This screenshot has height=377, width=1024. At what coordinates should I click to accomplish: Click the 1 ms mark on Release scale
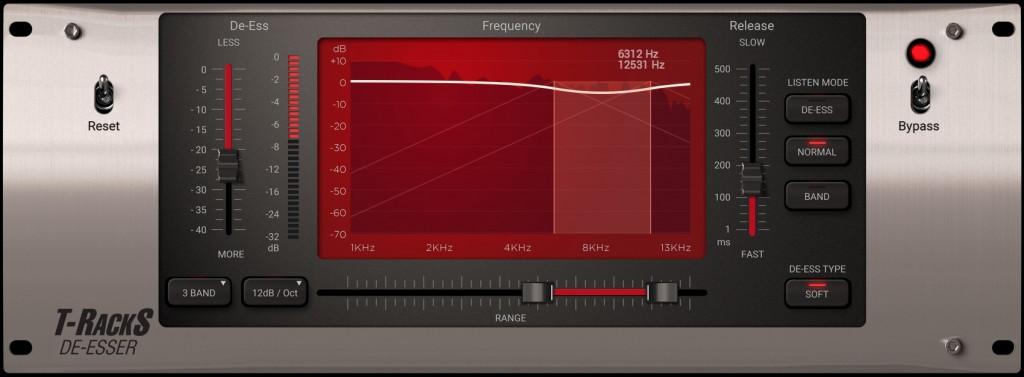pos(727,229)
